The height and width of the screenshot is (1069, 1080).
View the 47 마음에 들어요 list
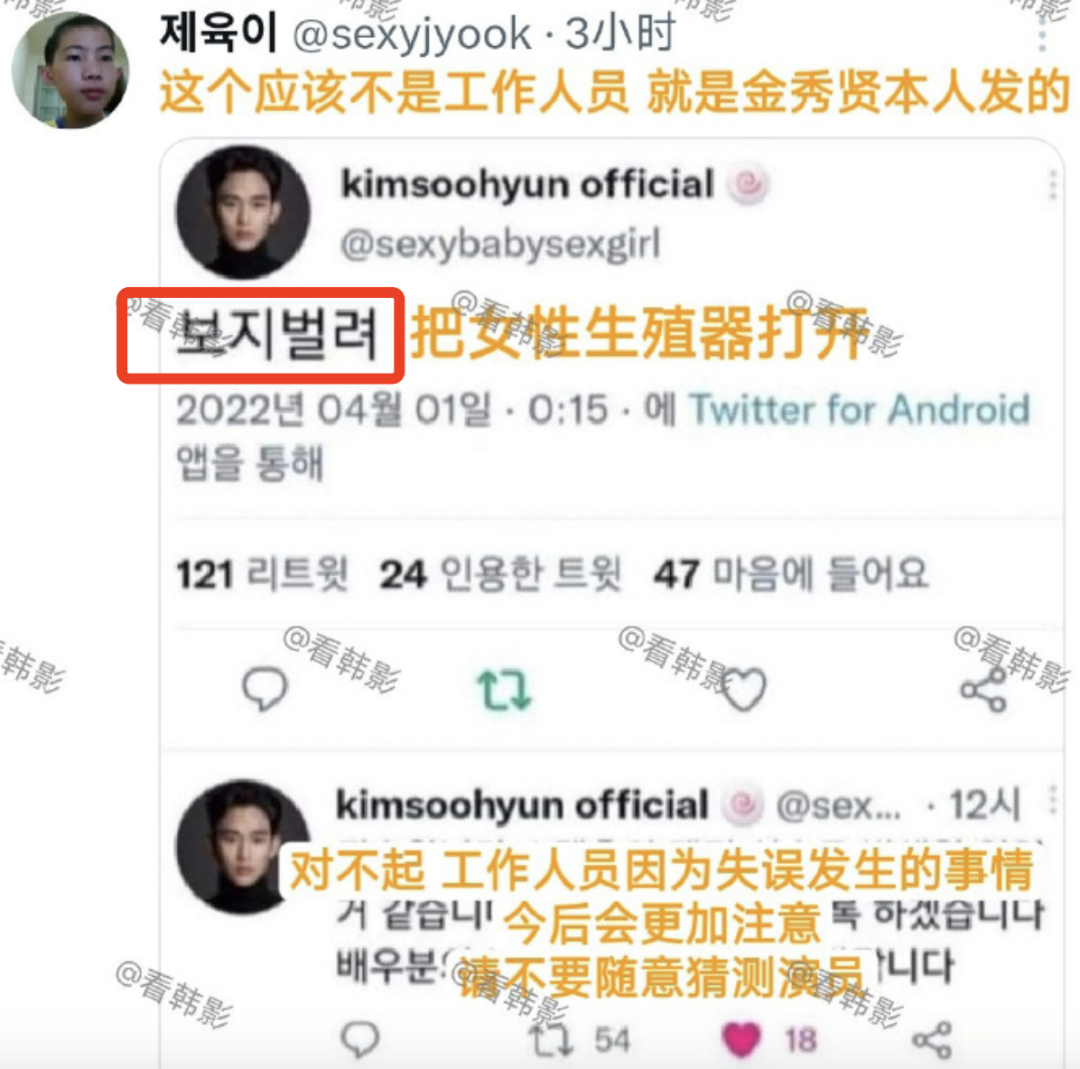791,573
